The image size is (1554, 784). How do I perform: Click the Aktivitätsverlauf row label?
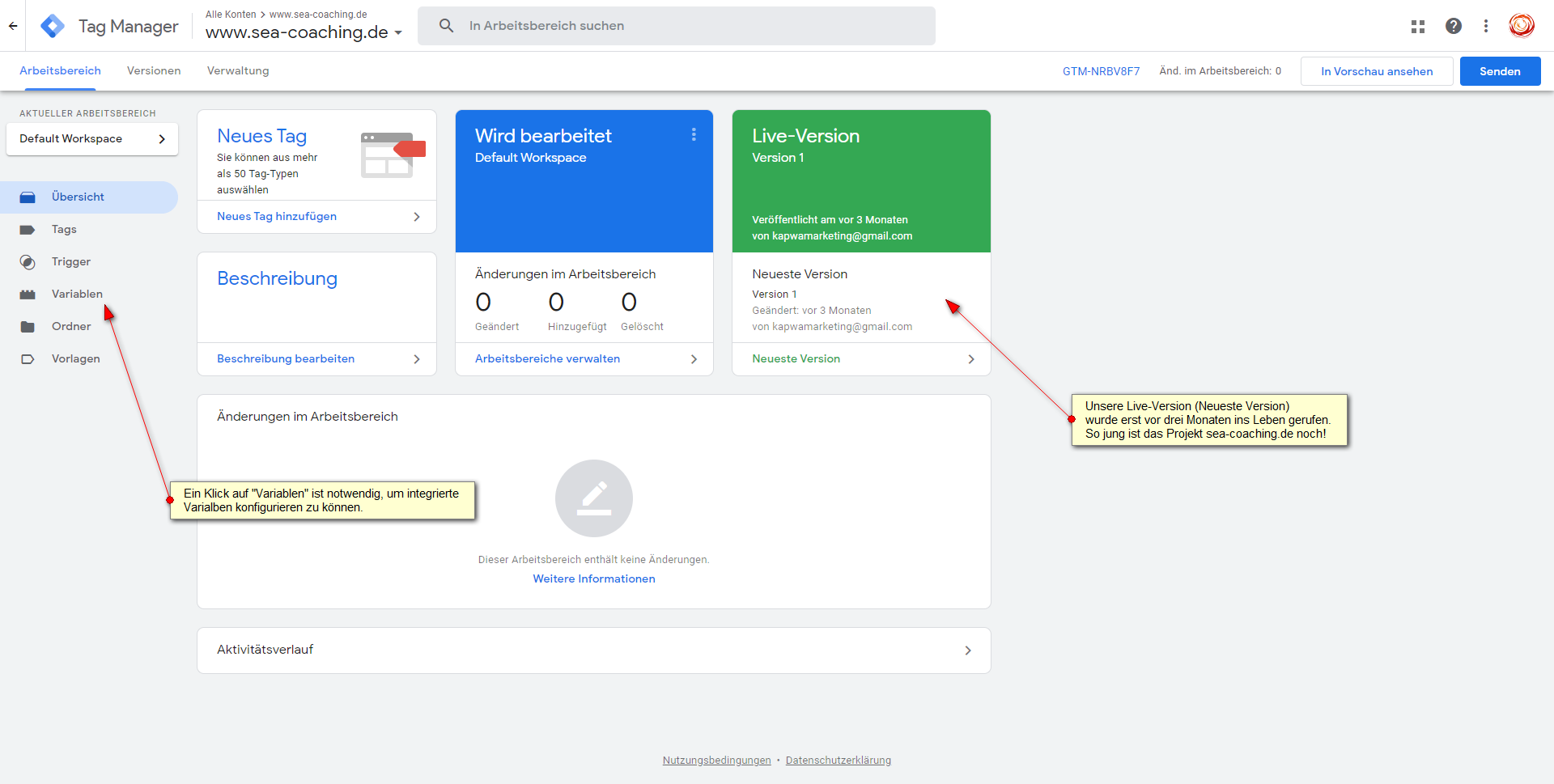pyautogui.click(x=265, y=650)
